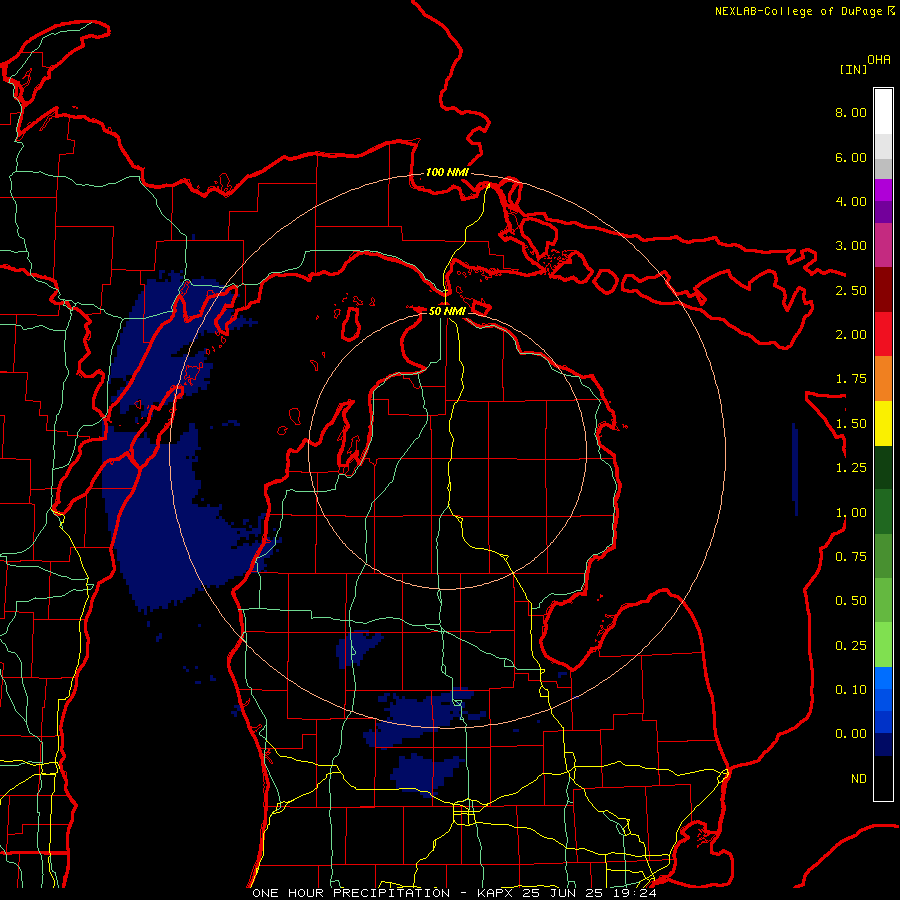Click the OHA product code label
900x900 pixels.
879,60
